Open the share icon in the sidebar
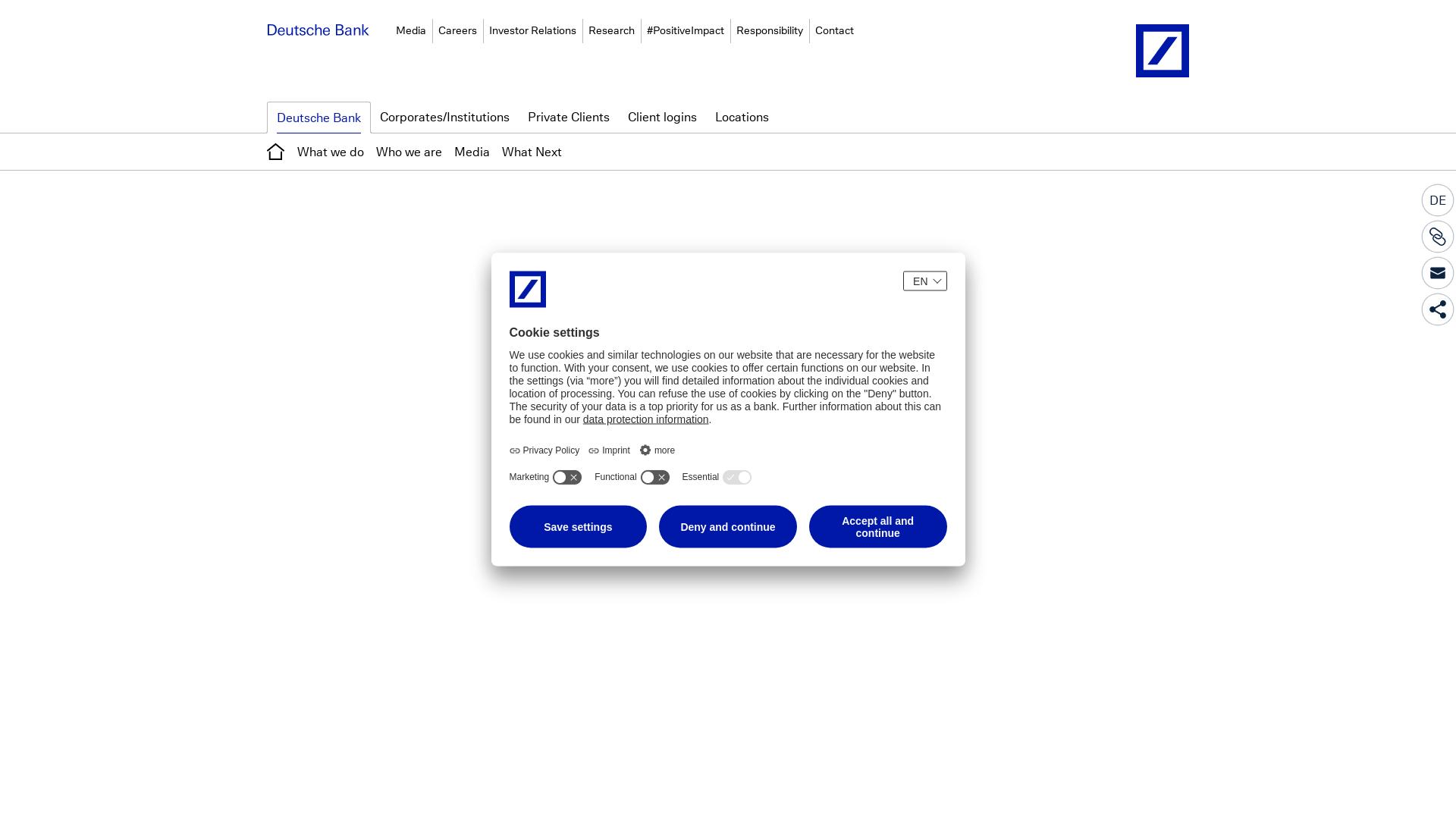Image resolution: width=1456 pixels, height=819 pixels. pos(1437,309)
